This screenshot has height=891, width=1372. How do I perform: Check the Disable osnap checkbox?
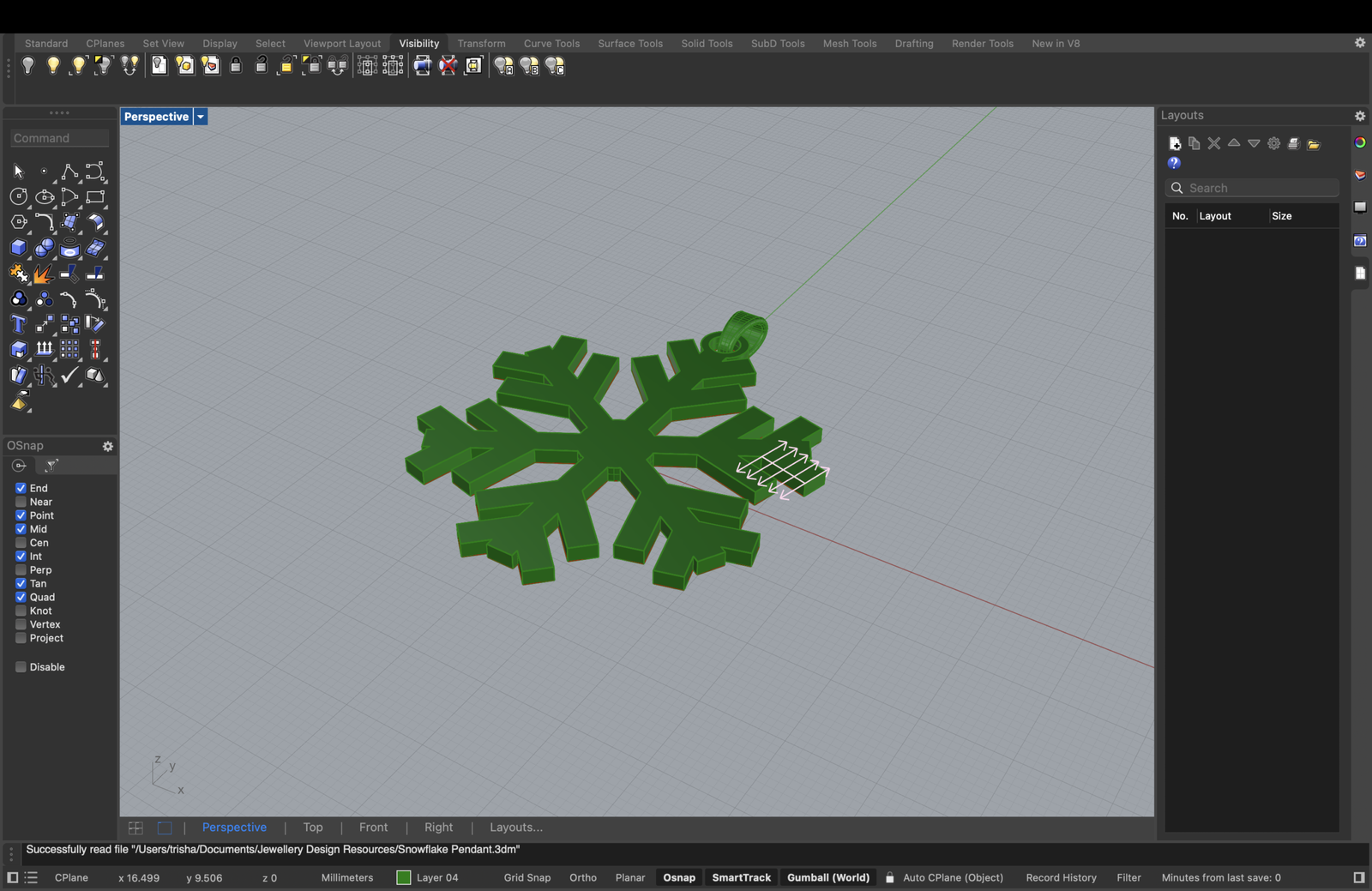[21, 667]
